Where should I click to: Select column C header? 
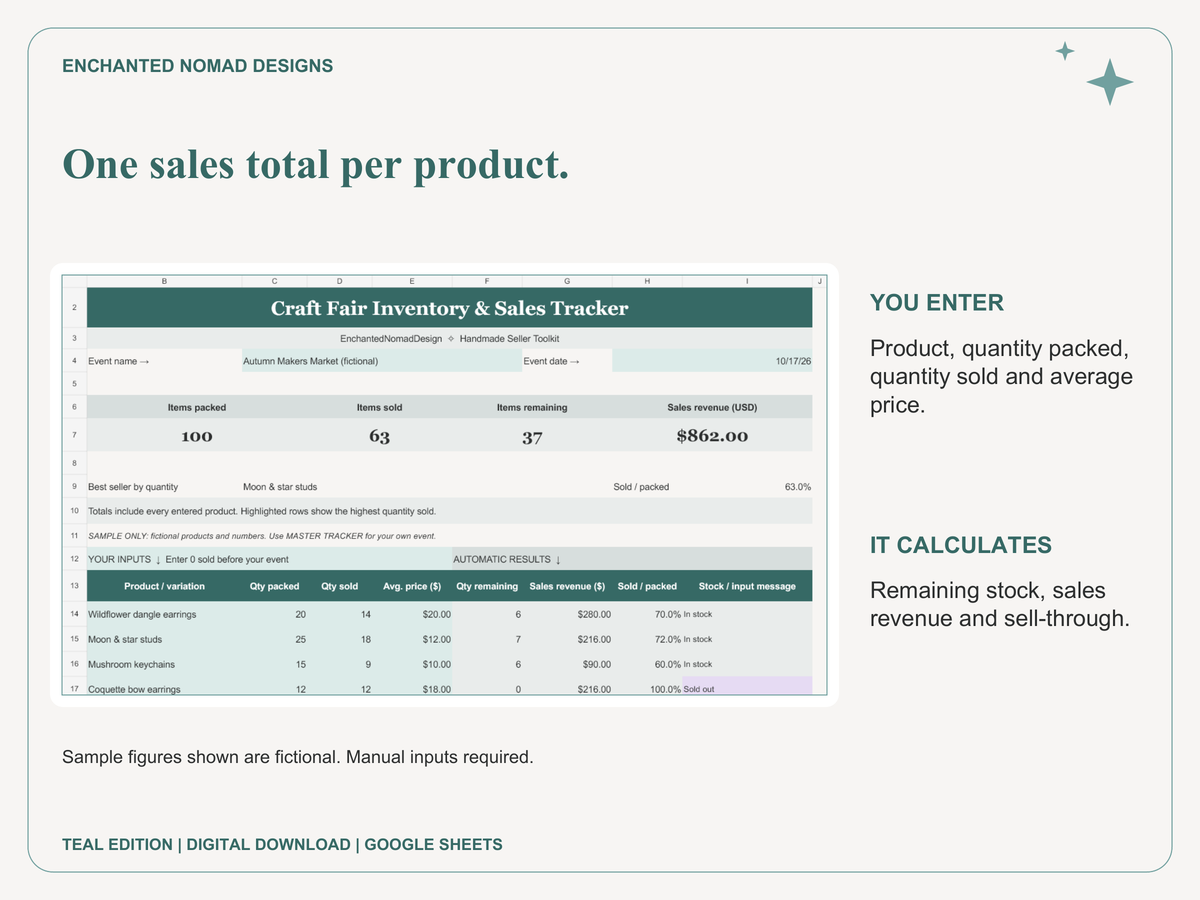[x=274, y=281]
